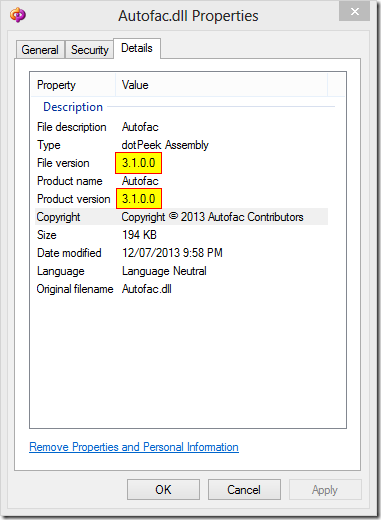Image resolution: width=381 pixels, height=520 pixels.
Task: Select the Product version label
Action: [74, 199]
